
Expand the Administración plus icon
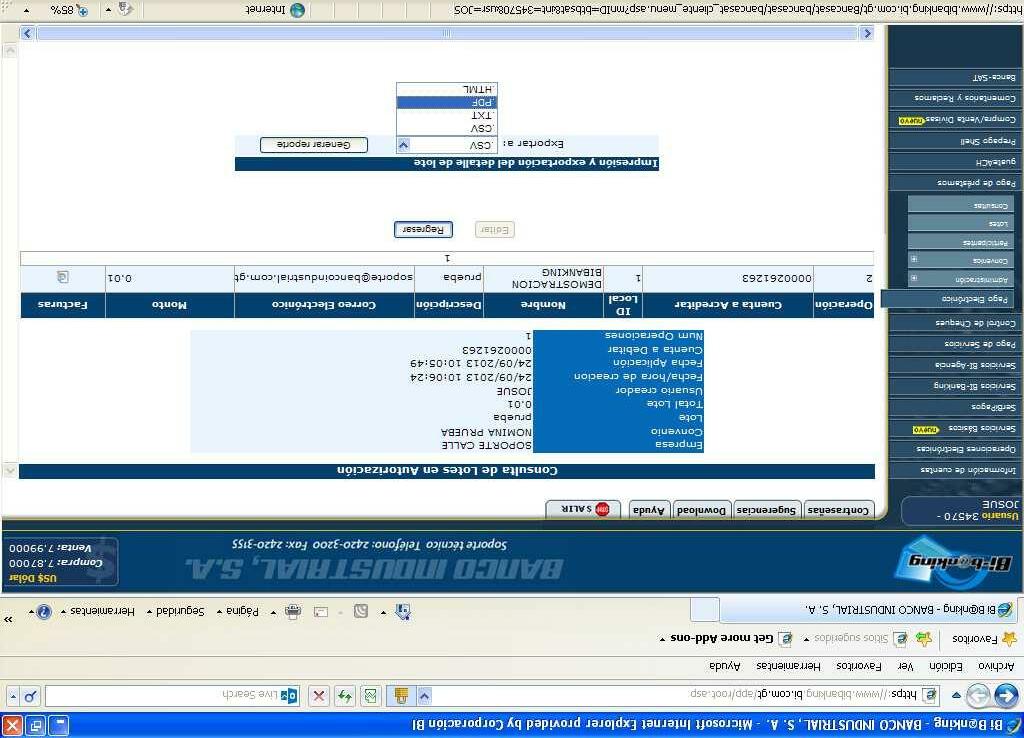[914, 279]
